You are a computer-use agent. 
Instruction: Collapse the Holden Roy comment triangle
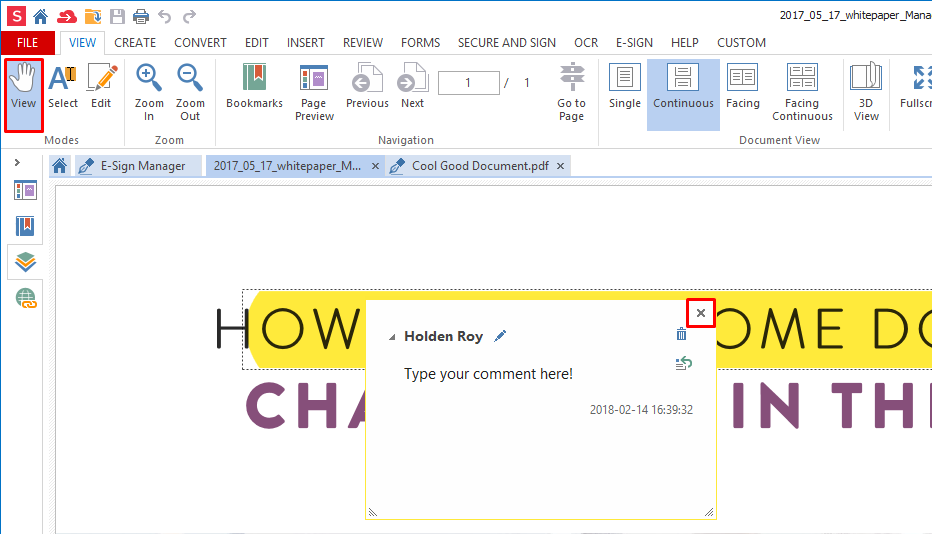pyautogui.click(x=392, y=337)
